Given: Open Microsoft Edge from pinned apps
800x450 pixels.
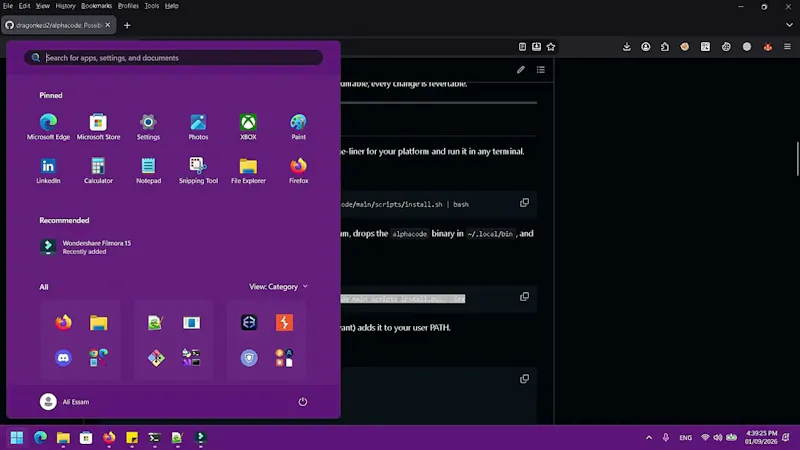Looking at the screenshot, I should point(48,127).
